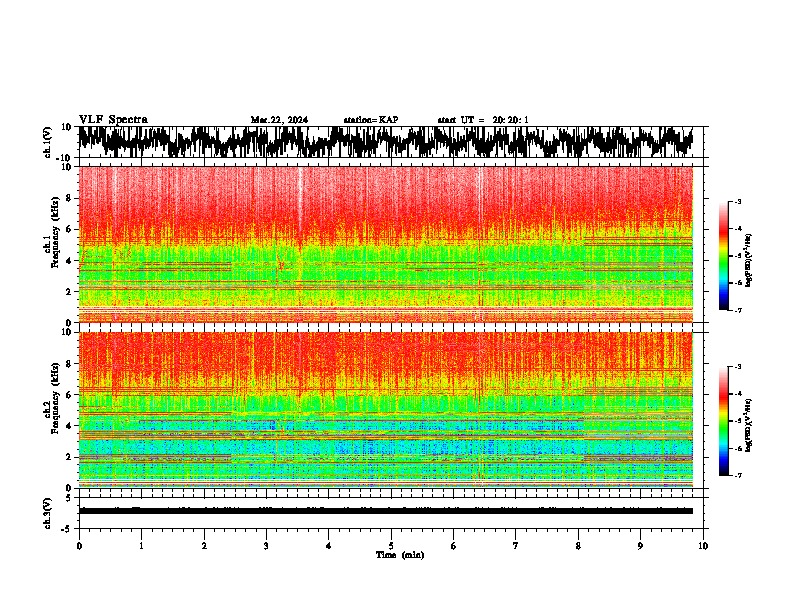Click the ch.2 frequency axis tick "2"
Screen dimensions: 792x612
pos(70,457)
